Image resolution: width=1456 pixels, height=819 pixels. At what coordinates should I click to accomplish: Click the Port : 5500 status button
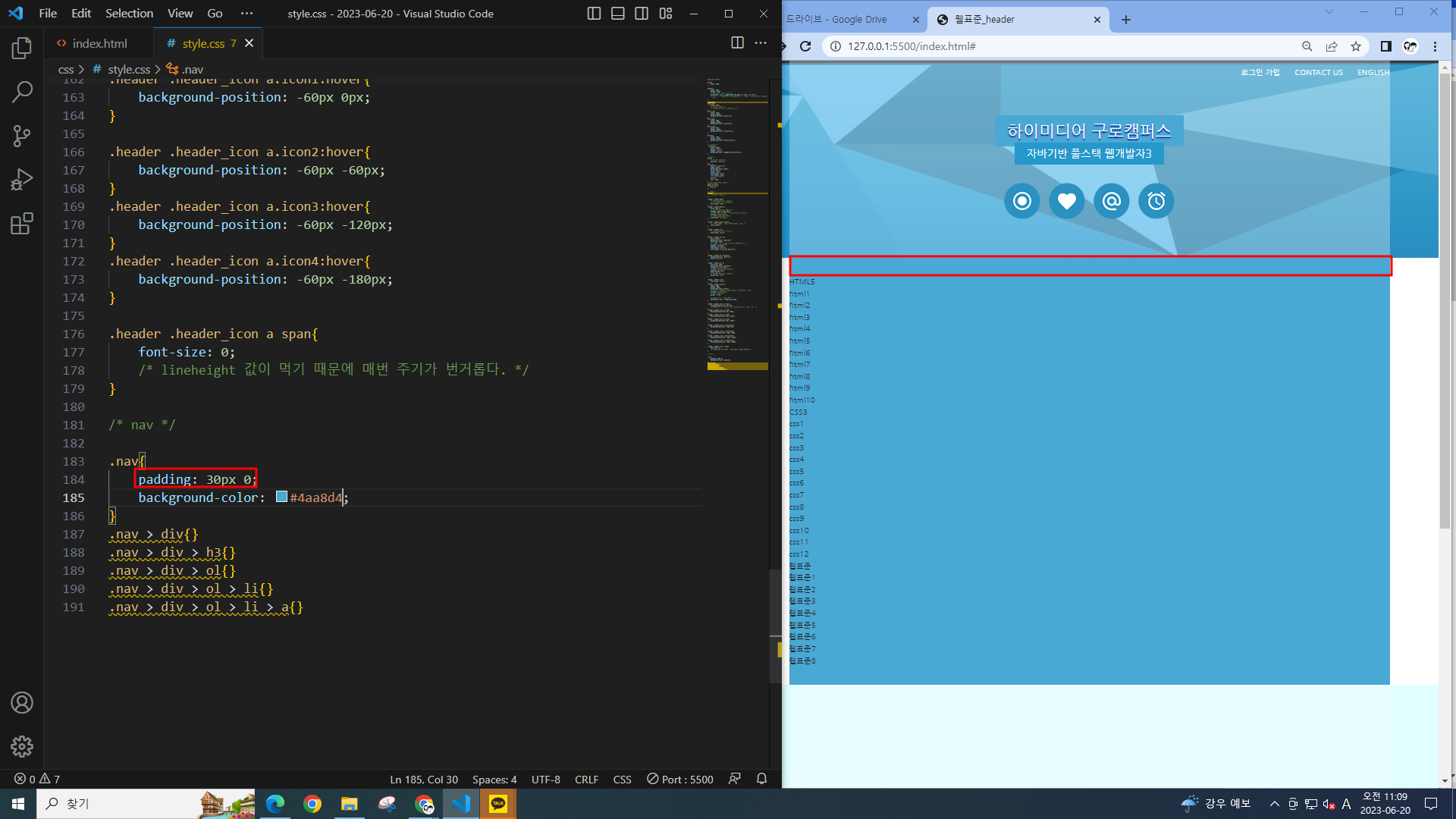[680, 779]
